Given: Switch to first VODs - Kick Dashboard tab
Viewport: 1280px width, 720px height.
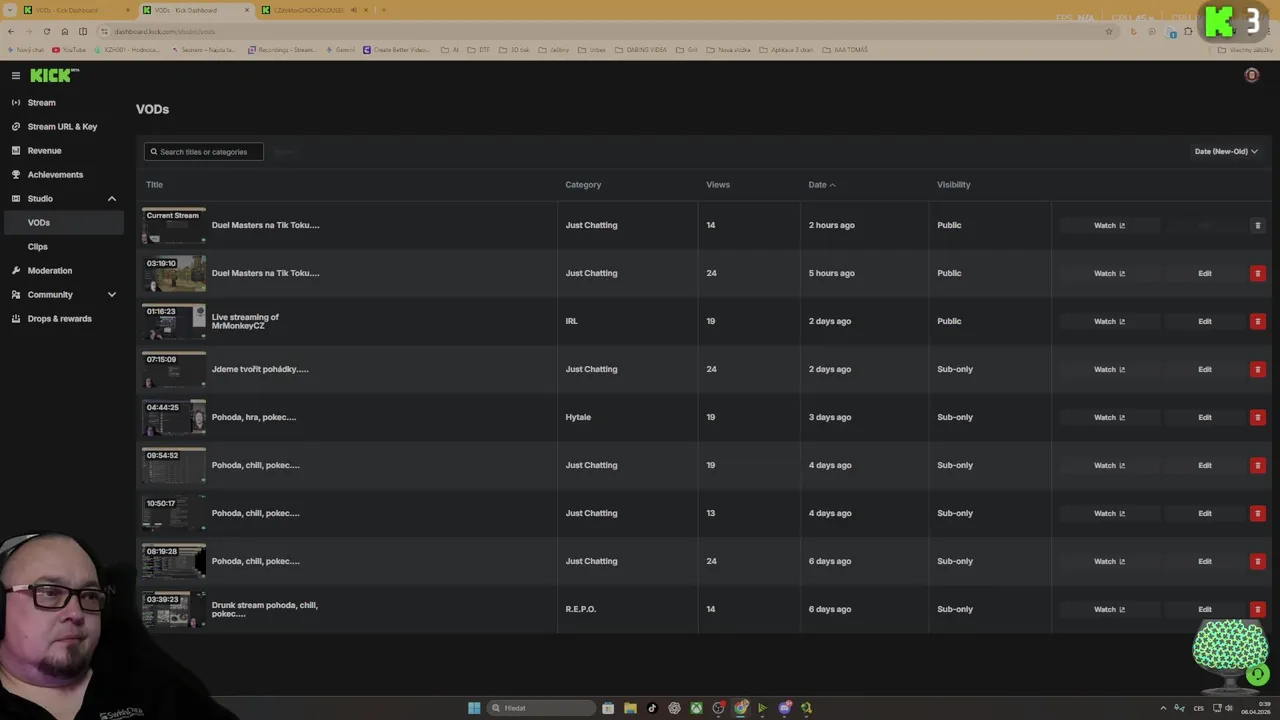Looking at the screenshot, I should coord(75,10).
